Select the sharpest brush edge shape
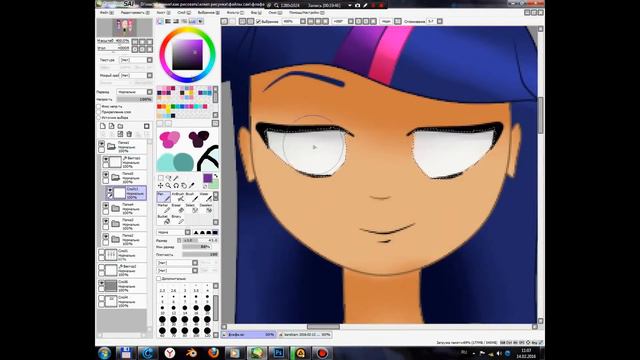The width and height of the screenshot is (640, 360). click(x=196, y=232)
